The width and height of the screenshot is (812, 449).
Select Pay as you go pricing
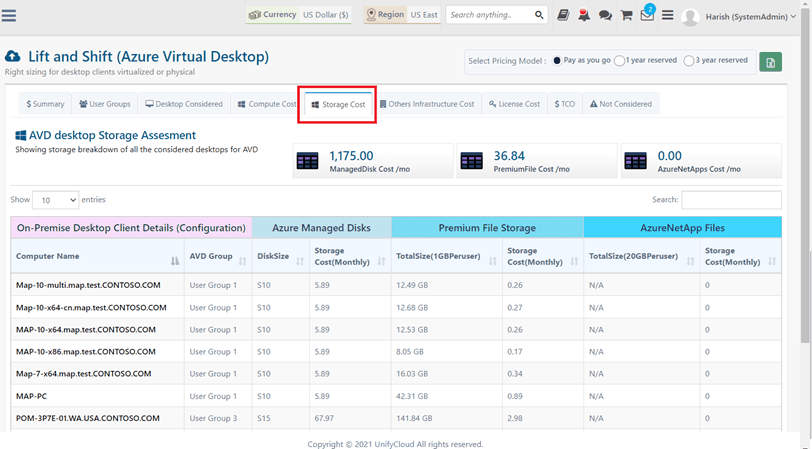pos(557,61)
